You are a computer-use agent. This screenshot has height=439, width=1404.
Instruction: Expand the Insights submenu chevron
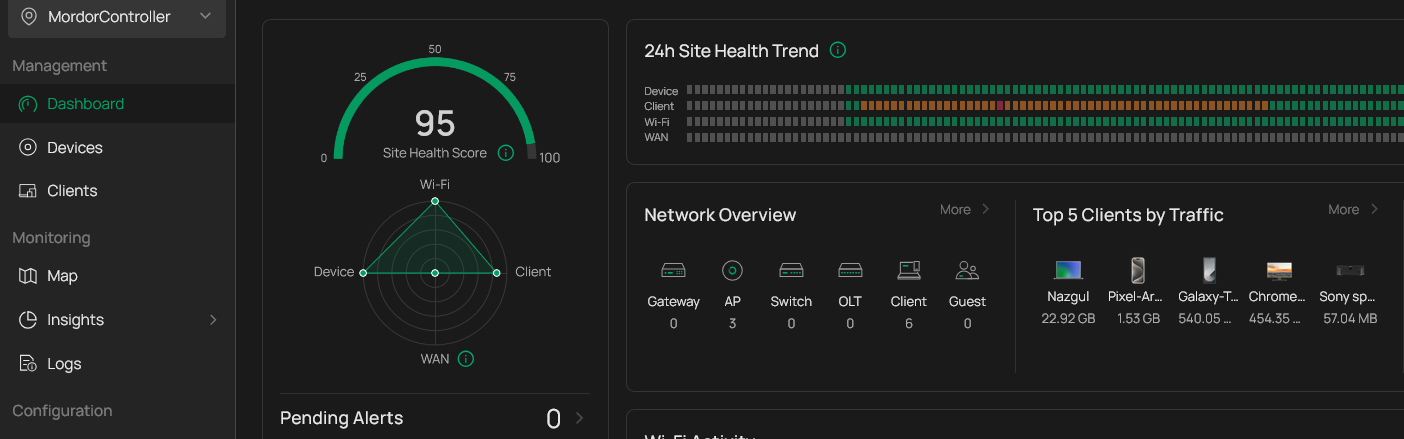pyautogui.click(x=212, y=320)
